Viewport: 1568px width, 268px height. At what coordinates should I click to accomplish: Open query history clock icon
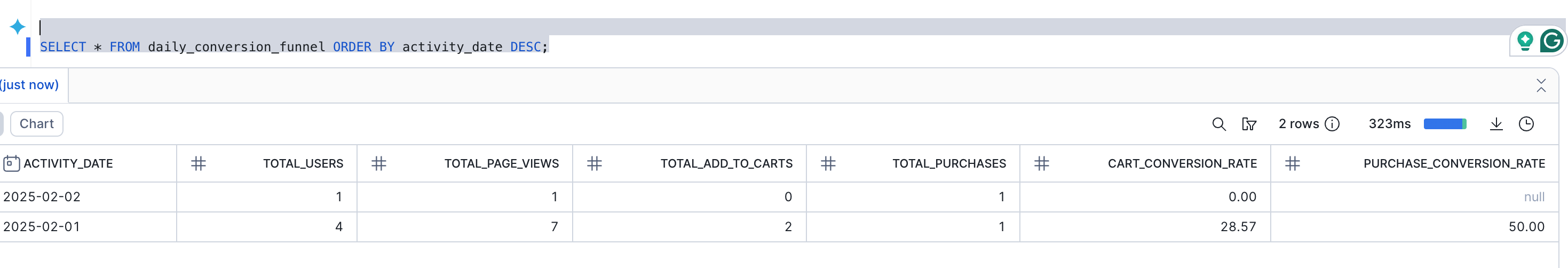point(1526,124)
